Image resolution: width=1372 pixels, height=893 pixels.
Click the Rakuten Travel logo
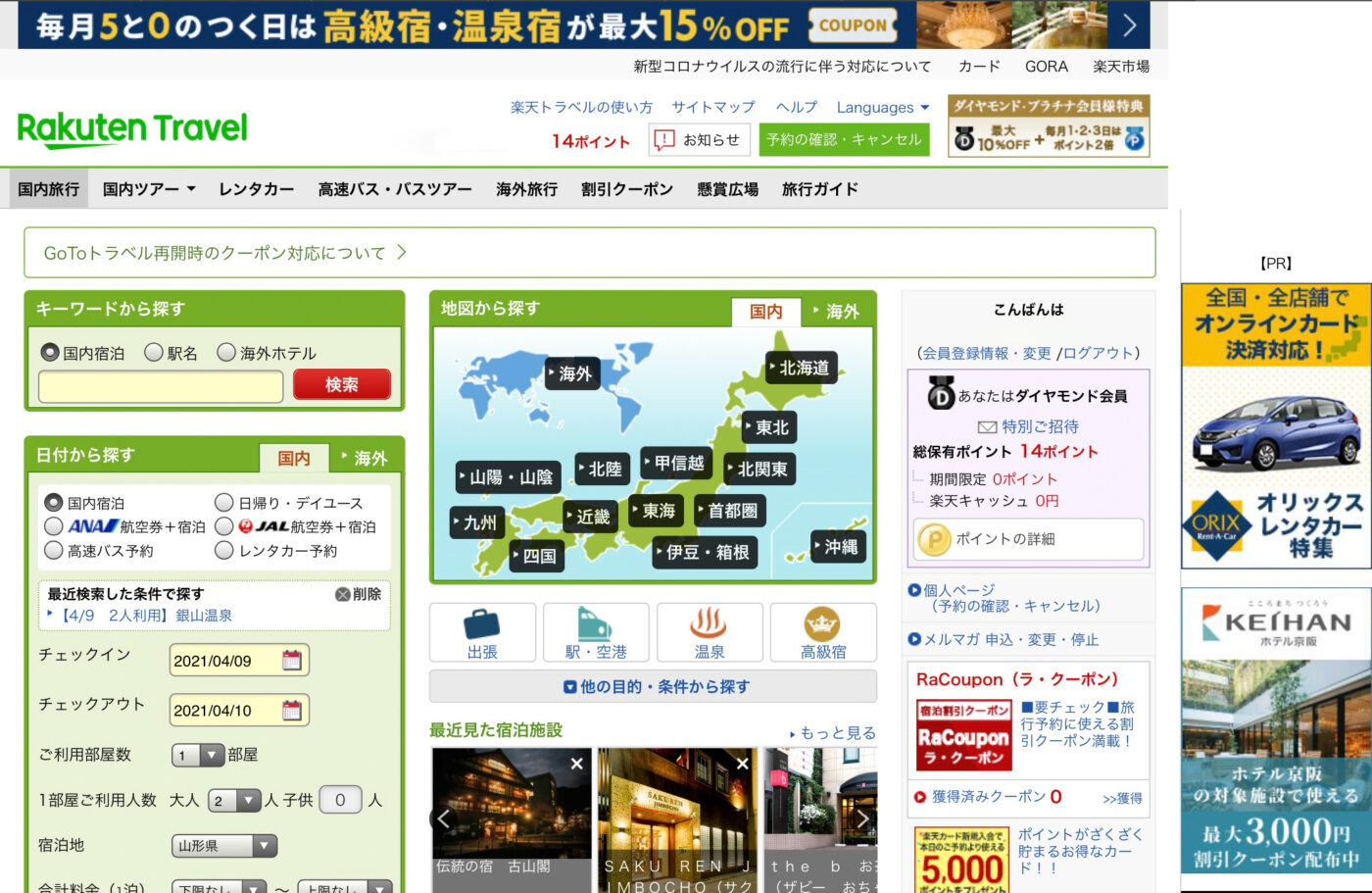(132, 128)
